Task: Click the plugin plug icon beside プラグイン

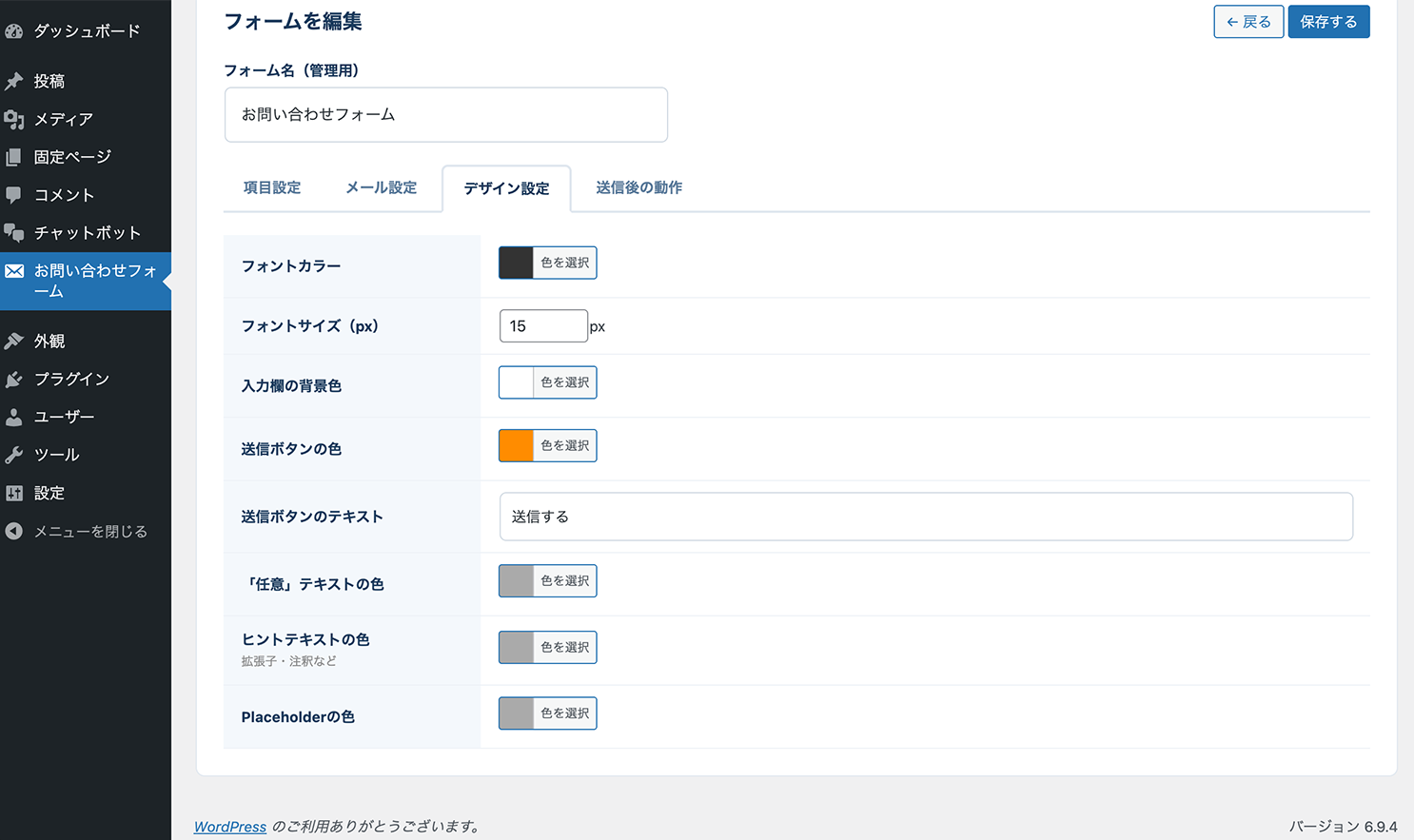Action: tap(14, 380)
